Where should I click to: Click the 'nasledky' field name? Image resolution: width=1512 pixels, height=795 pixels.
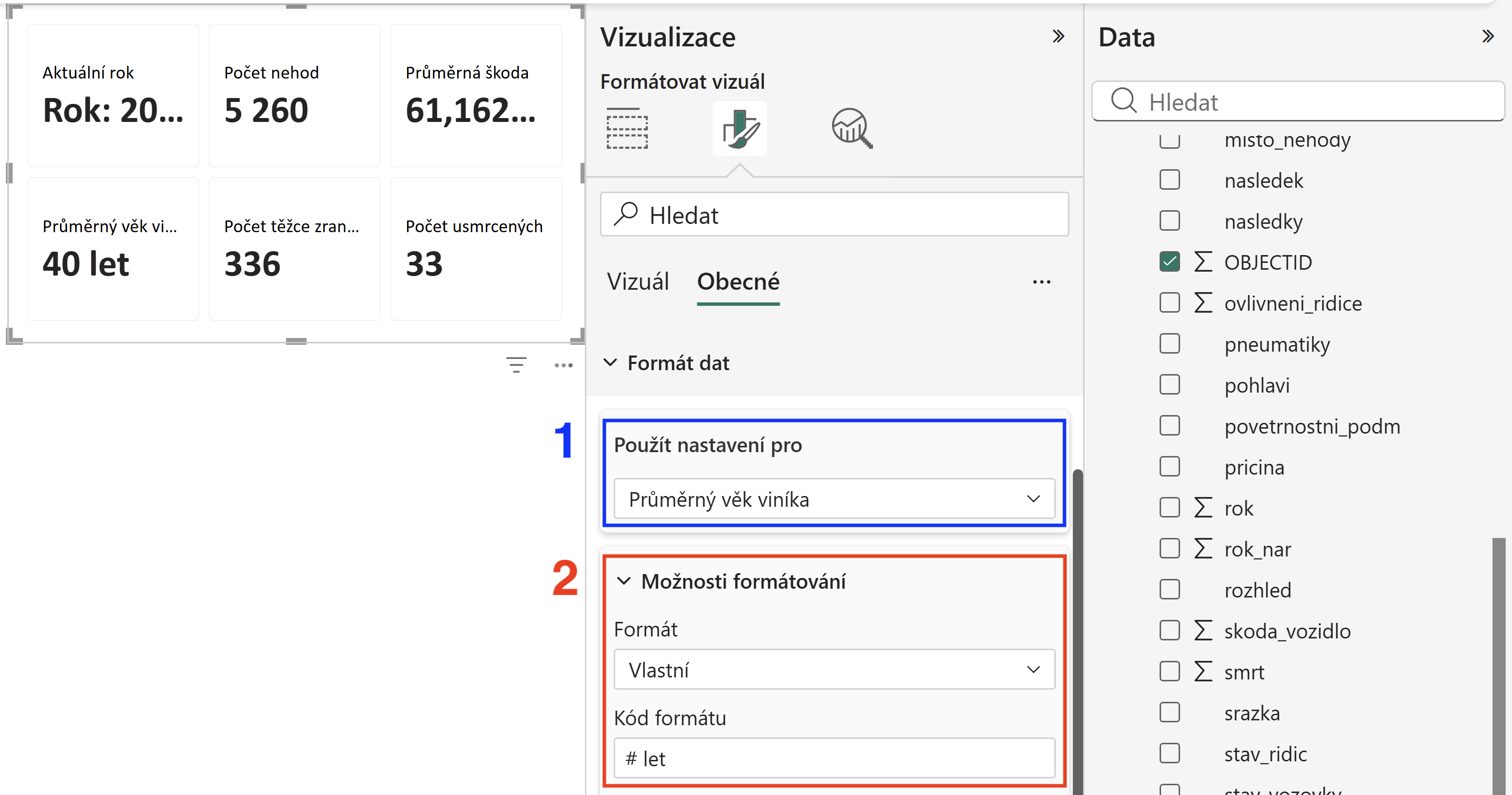[1263, 221]
